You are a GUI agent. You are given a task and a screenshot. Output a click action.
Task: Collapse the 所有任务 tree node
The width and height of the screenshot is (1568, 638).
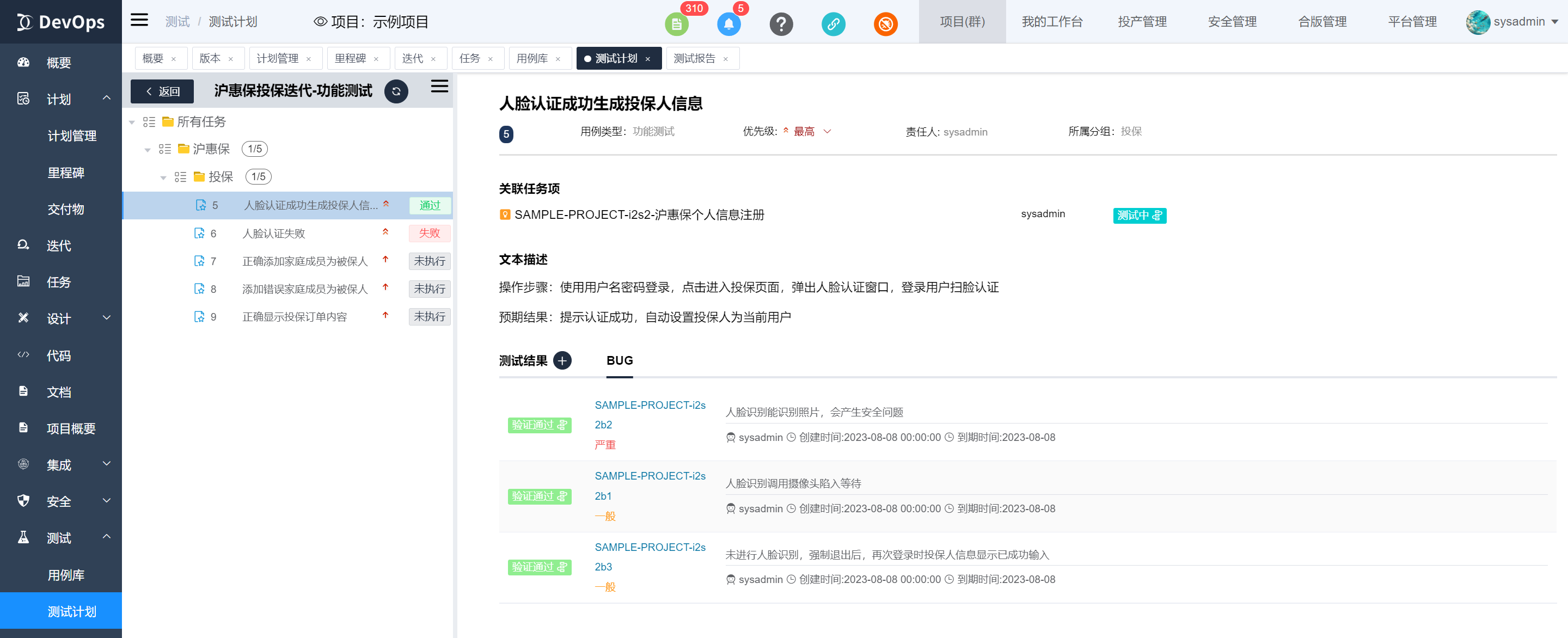coord(132,122)
